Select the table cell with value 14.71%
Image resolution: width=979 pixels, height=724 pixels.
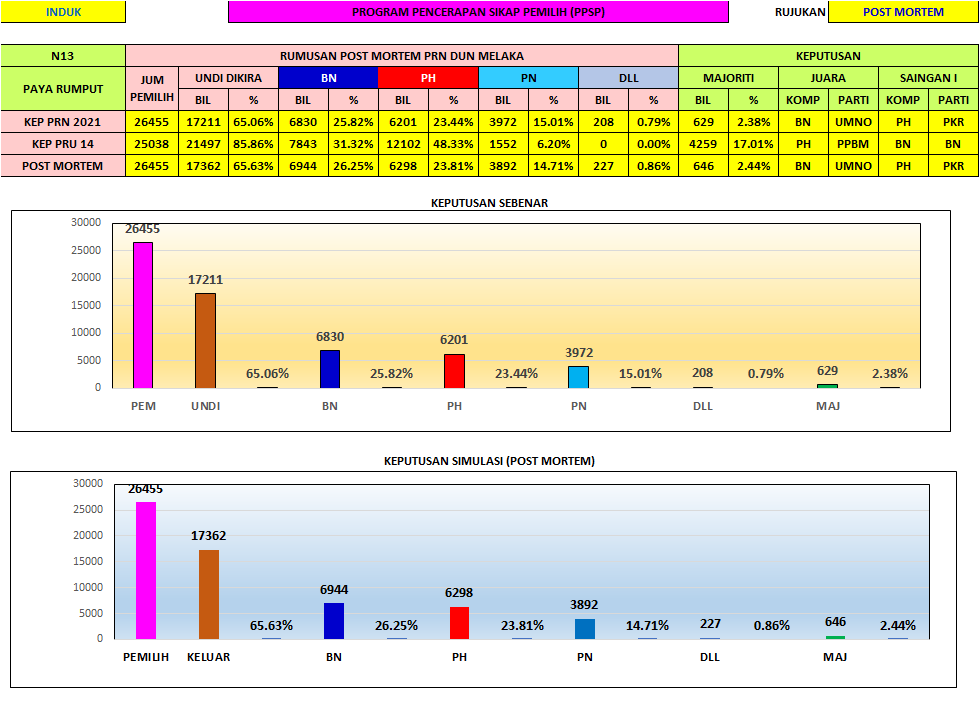[553, 166]
